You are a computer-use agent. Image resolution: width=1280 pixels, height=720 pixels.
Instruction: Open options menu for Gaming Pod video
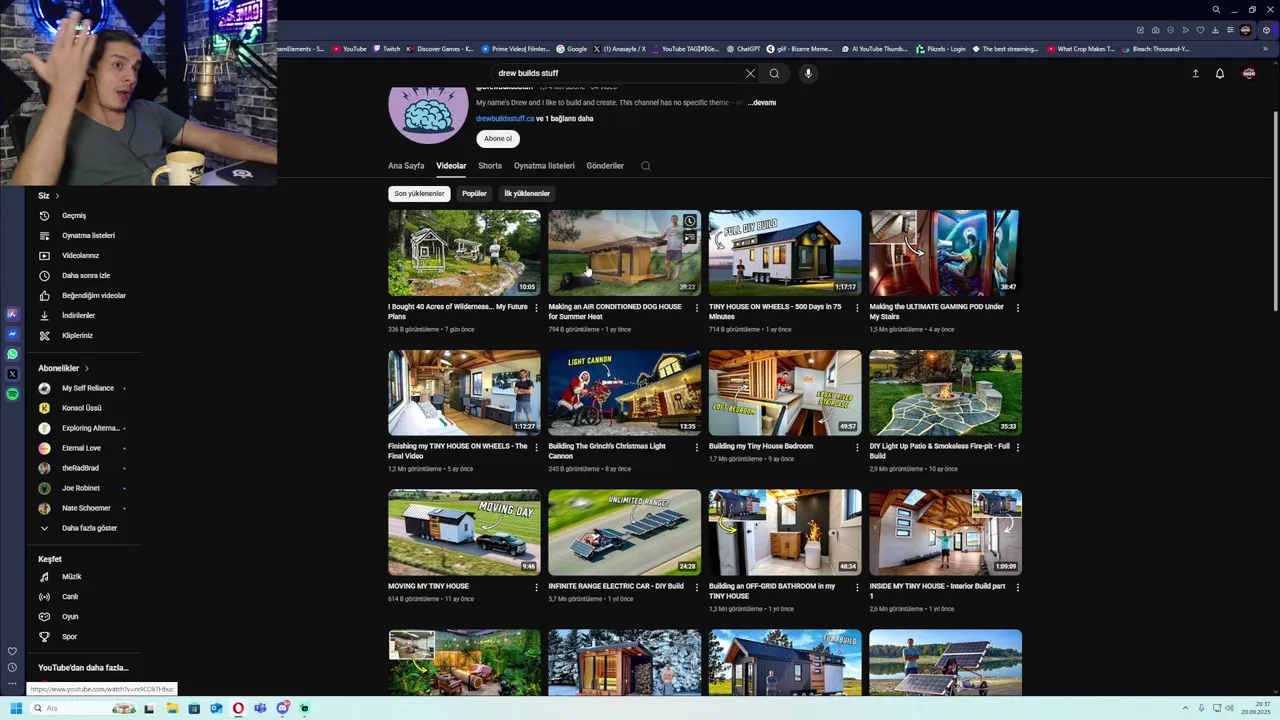(1018, 308)
